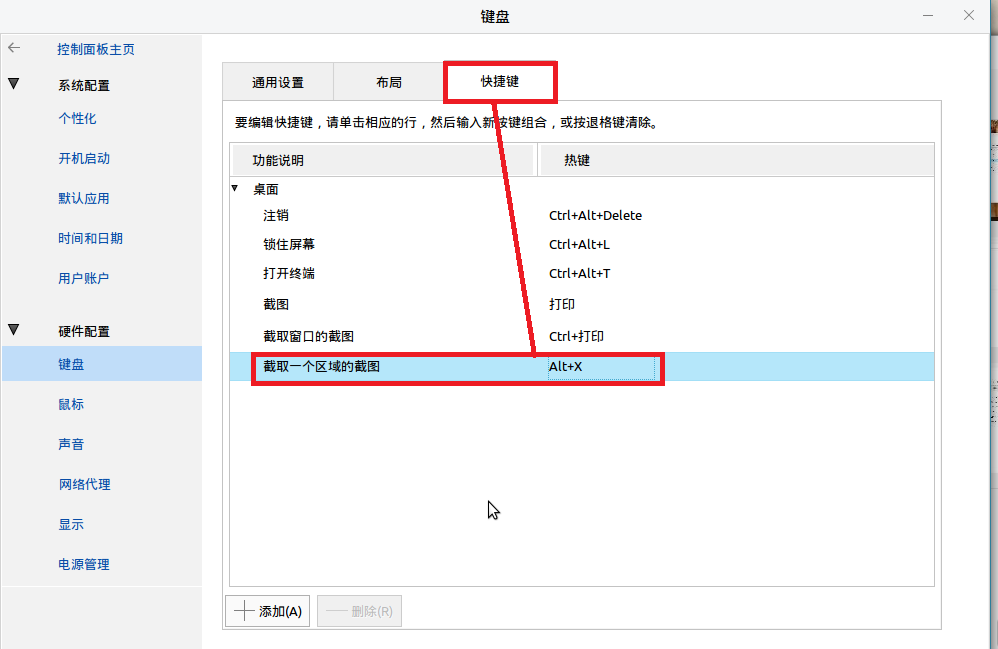Viewport: 998px width, 649px height.
Task: Switch to the 布局 tab
Action: [388, 82]
